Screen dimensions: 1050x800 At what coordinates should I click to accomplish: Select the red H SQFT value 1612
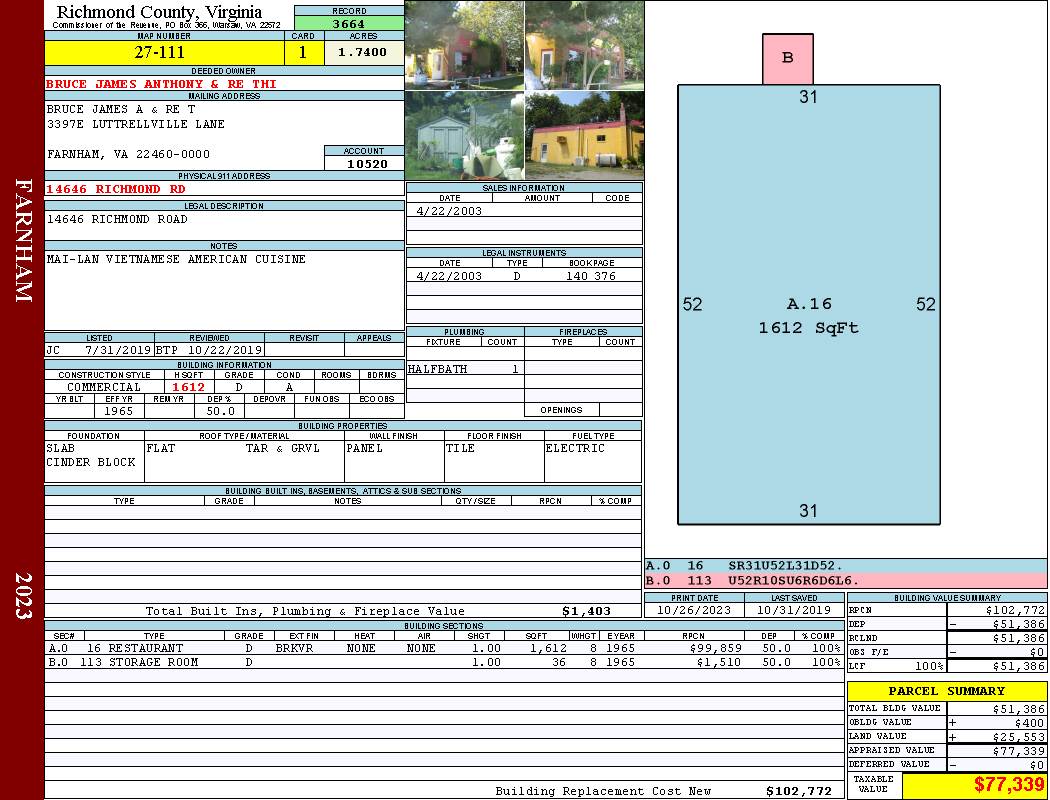(188, 387)
